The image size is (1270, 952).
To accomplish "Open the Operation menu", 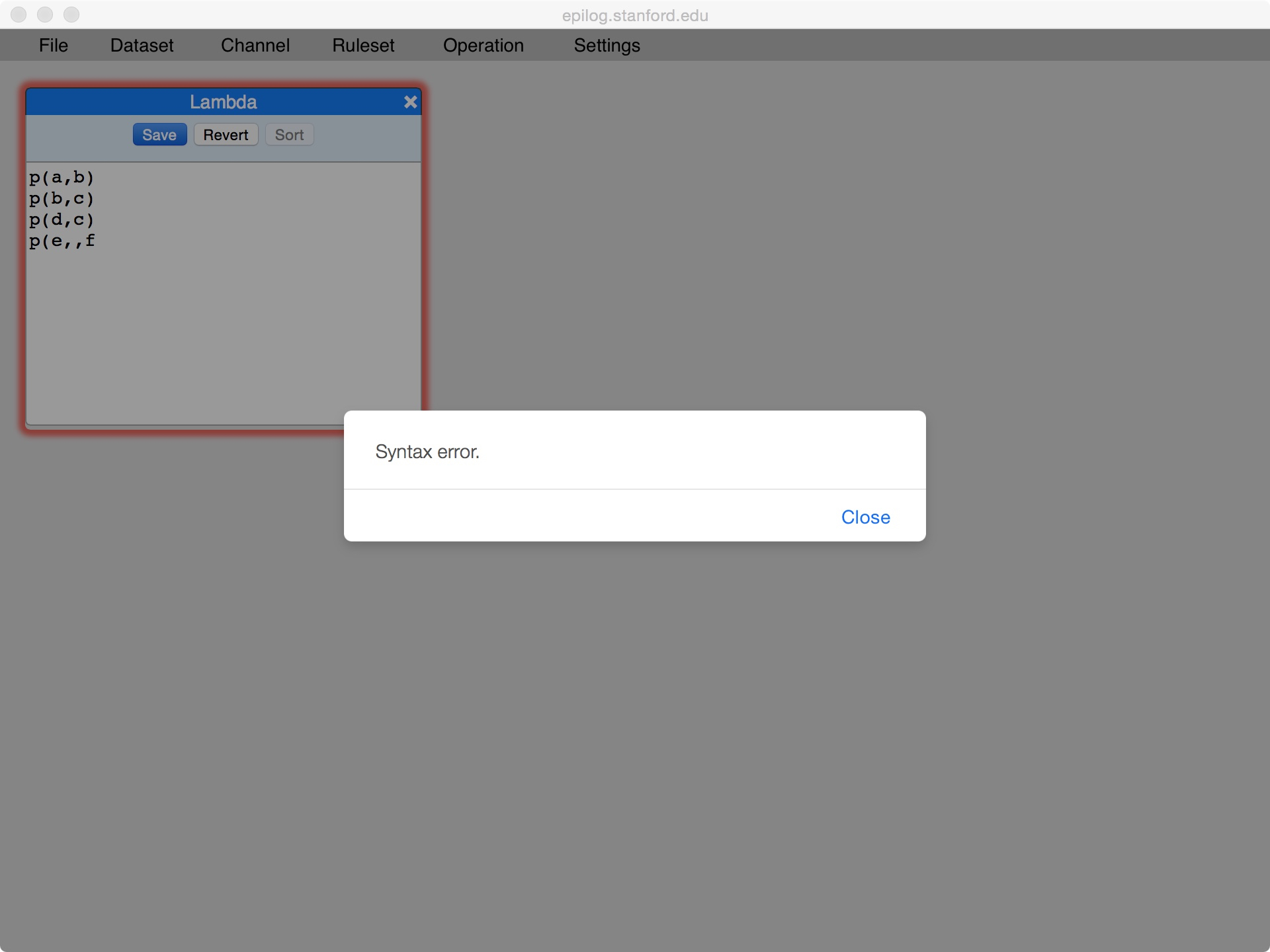I will (483, 45).
